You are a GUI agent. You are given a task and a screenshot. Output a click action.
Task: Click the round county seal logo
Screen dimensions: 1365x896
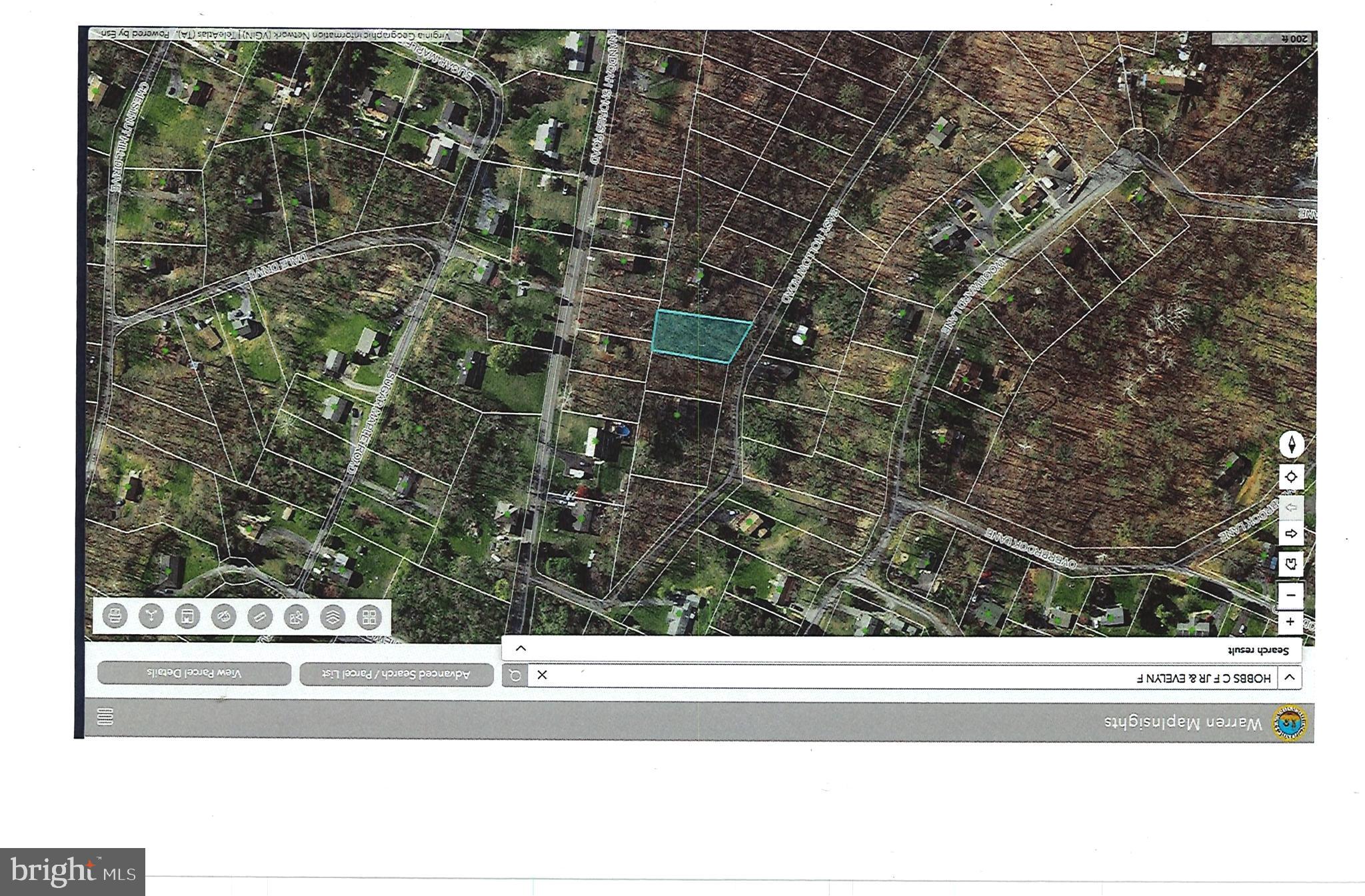[1290, 723]
